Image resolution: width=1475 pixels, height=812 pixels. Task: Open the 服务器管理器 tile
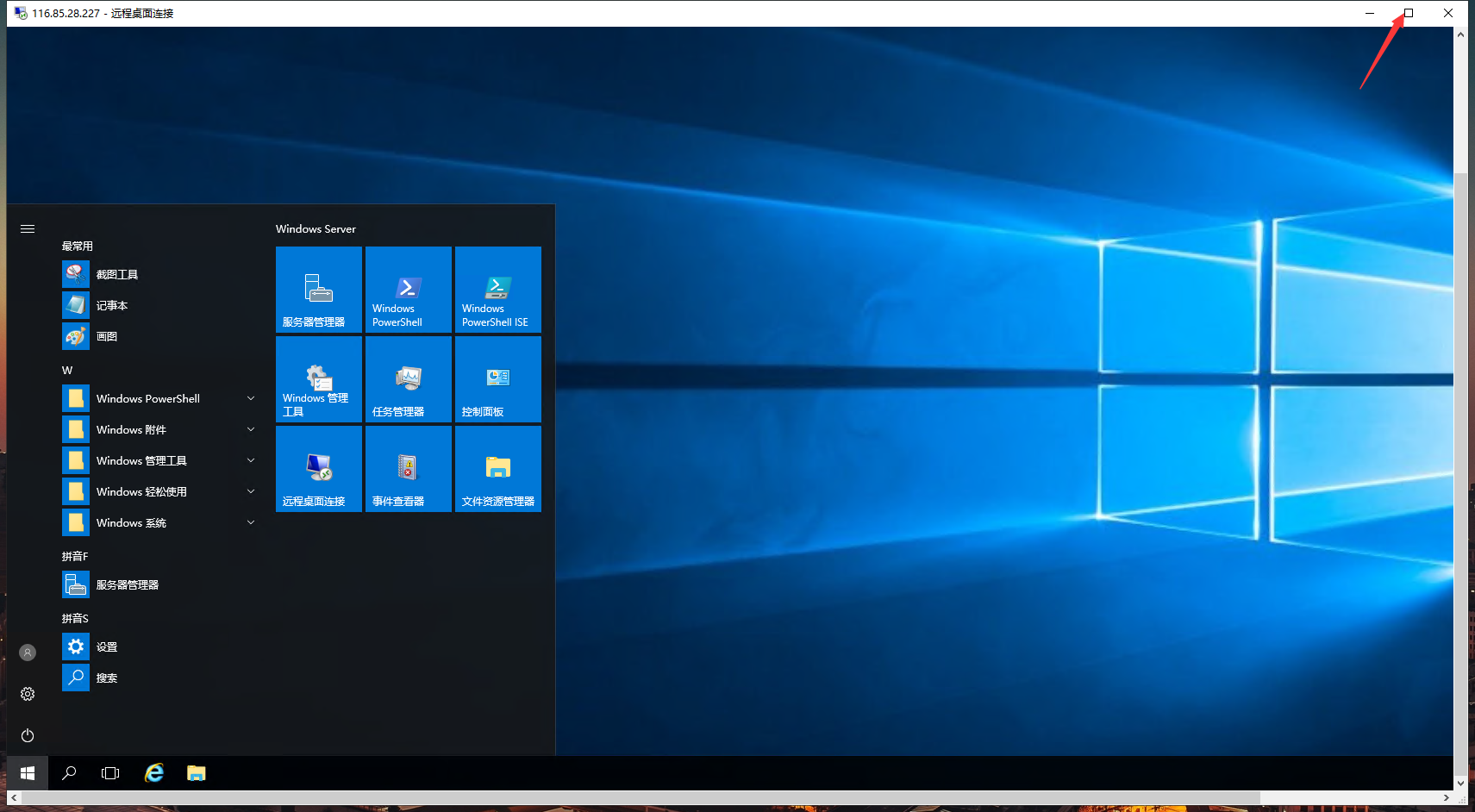319,290
